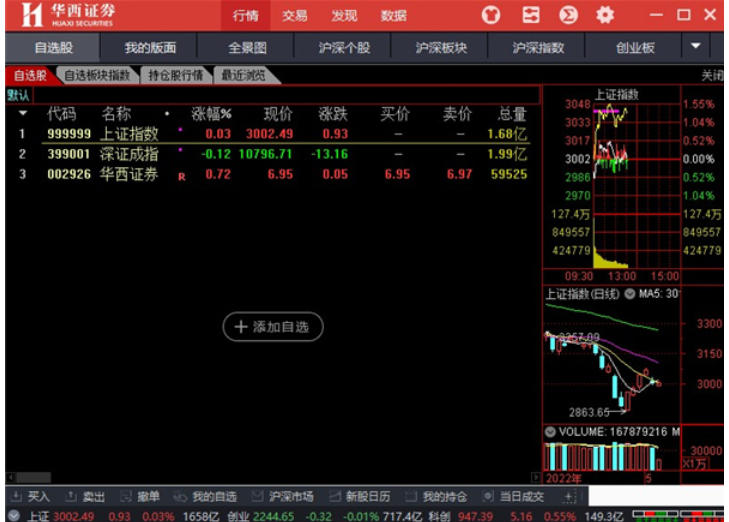Open the 数据 top menu
Screen dimensions: 729x522
coord(393,16)
